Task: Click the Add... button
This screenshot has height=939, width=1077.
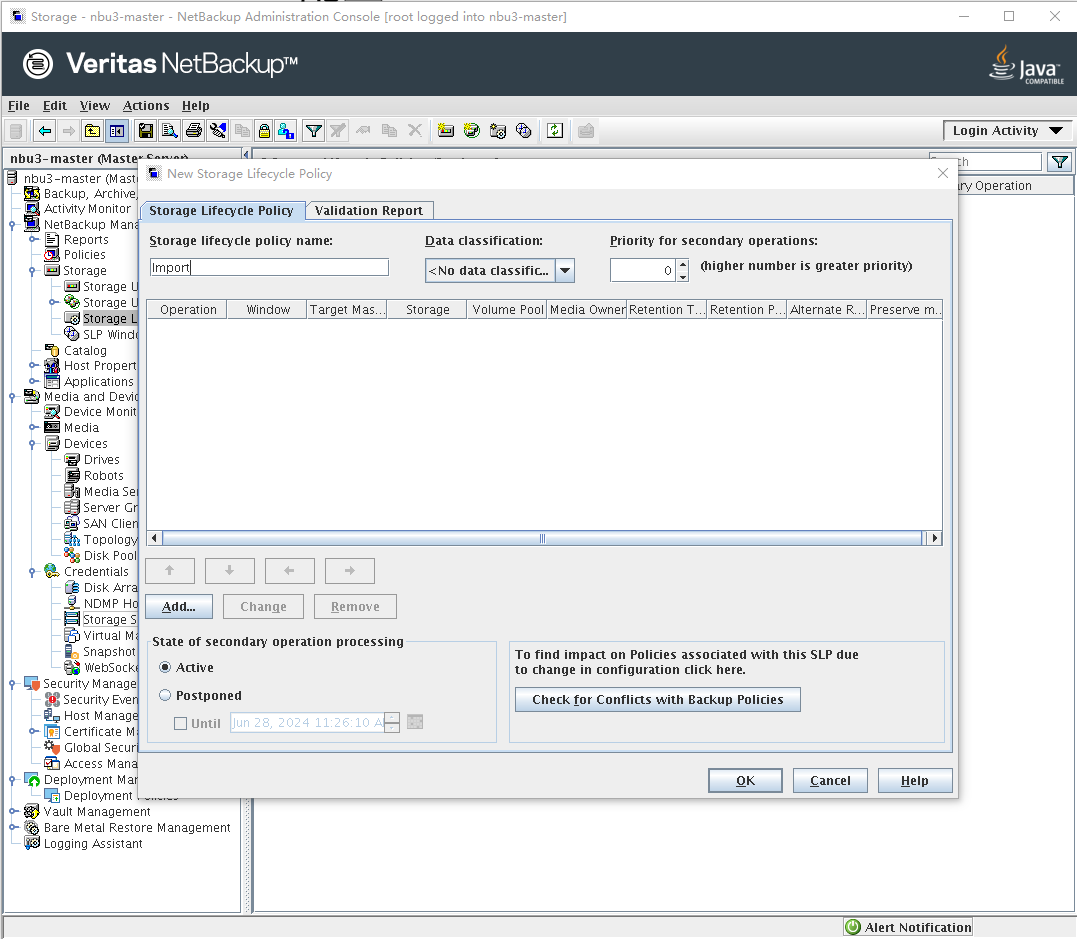Action: click(x=178, y=607)
